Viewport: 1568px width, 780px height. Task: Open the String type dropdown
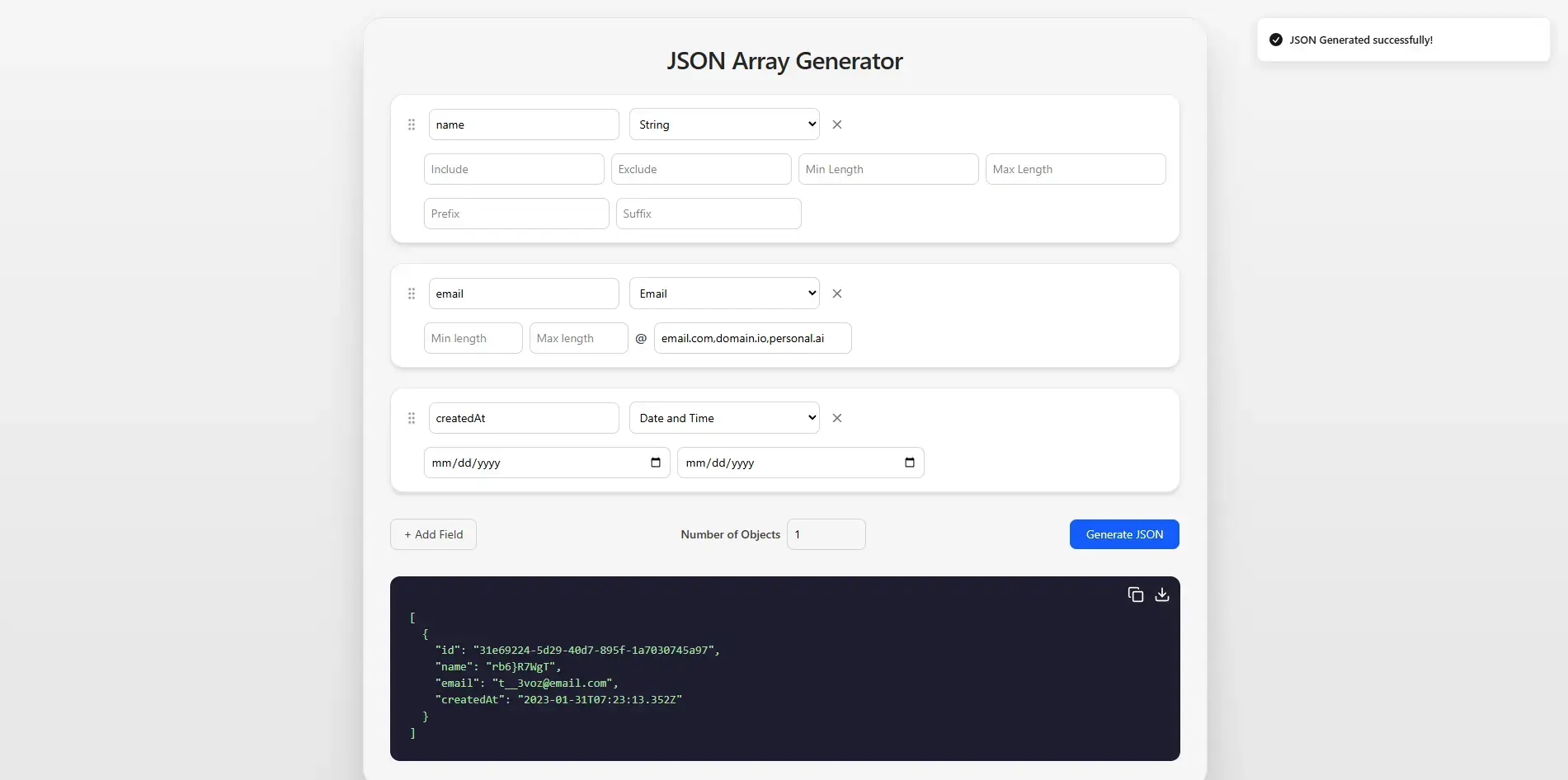[x=724, y=125]
